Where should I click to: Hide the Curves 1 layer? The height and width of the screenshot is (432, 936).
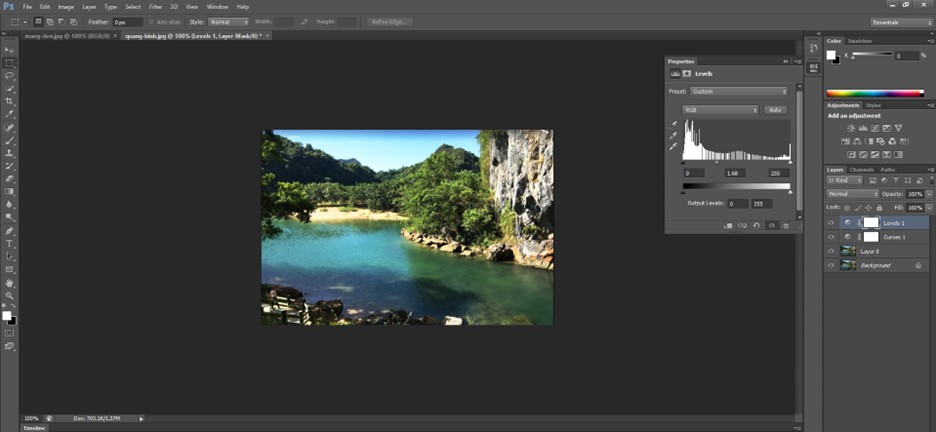(x=831, y=237)
